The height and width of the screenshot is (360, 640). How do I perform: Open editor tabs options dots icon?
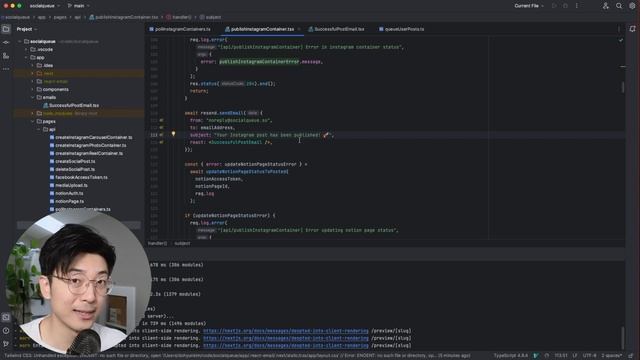619,29
